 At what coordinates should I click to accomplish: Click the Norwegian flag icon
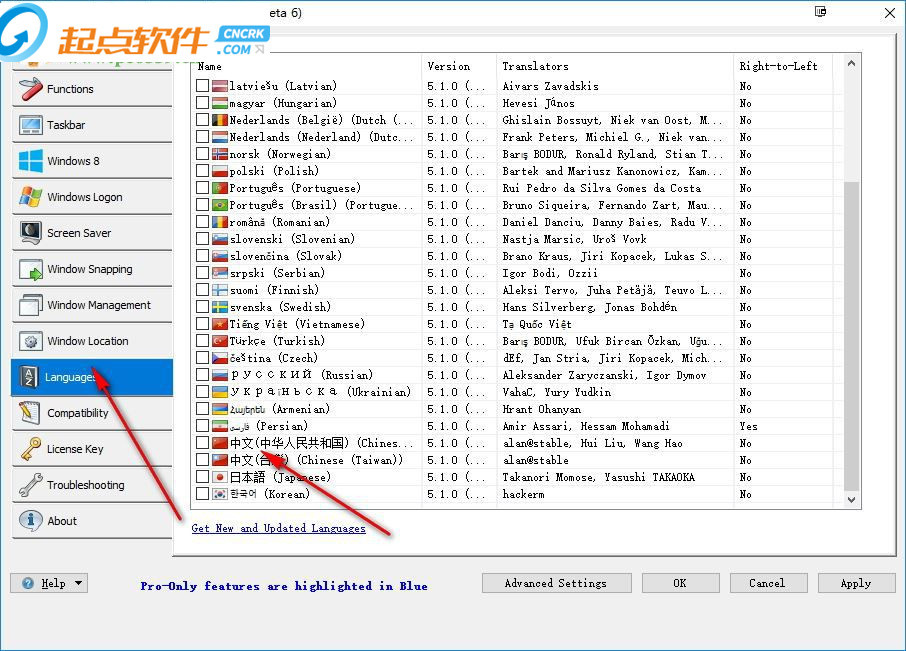coord(220,154)
